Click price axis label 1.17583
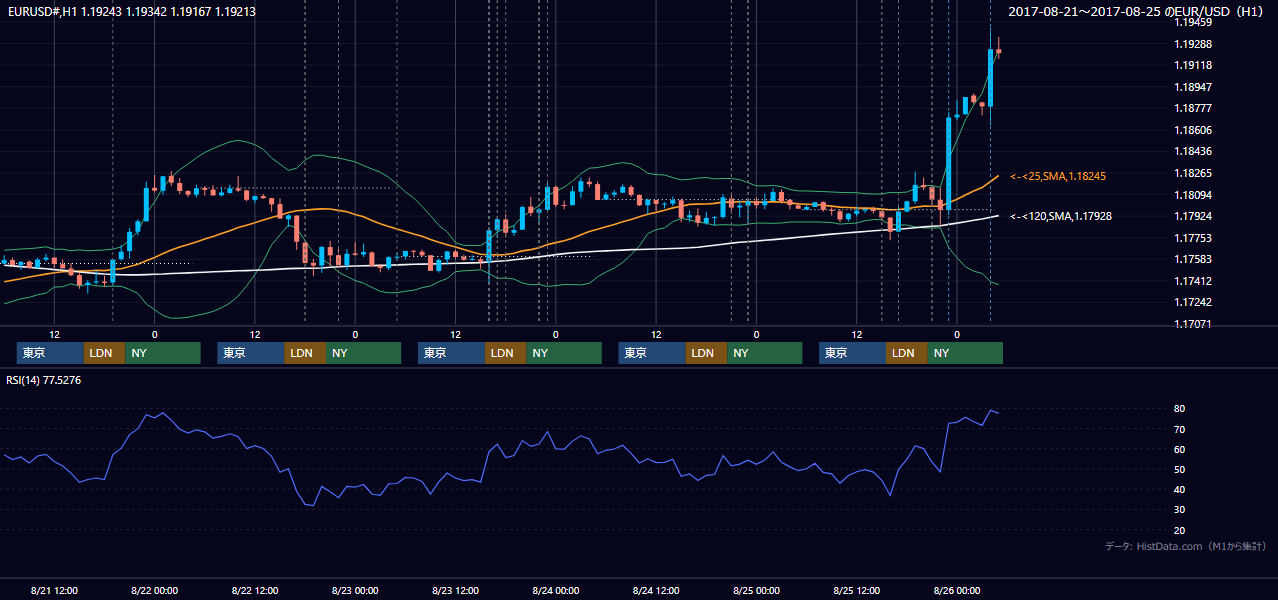This screenshot has width=1278, height=600. (1192, 259)
